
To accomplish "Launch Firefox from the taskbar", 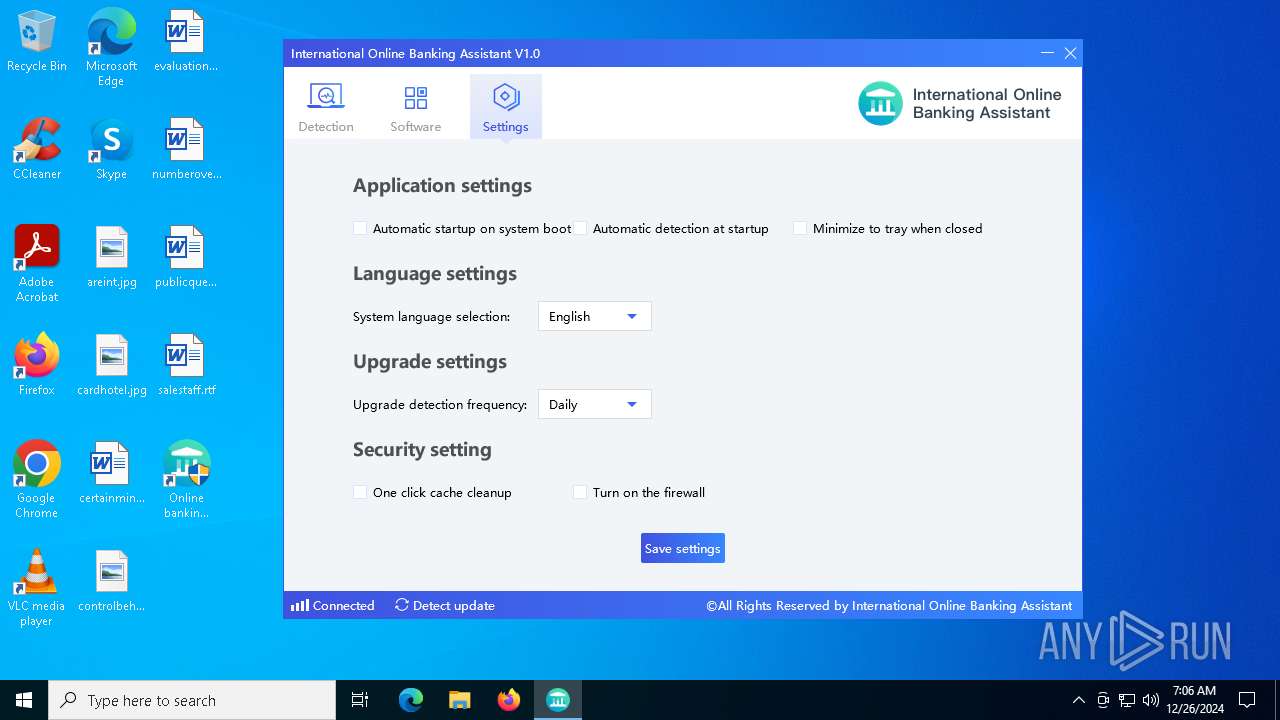I will pos(508,700).
